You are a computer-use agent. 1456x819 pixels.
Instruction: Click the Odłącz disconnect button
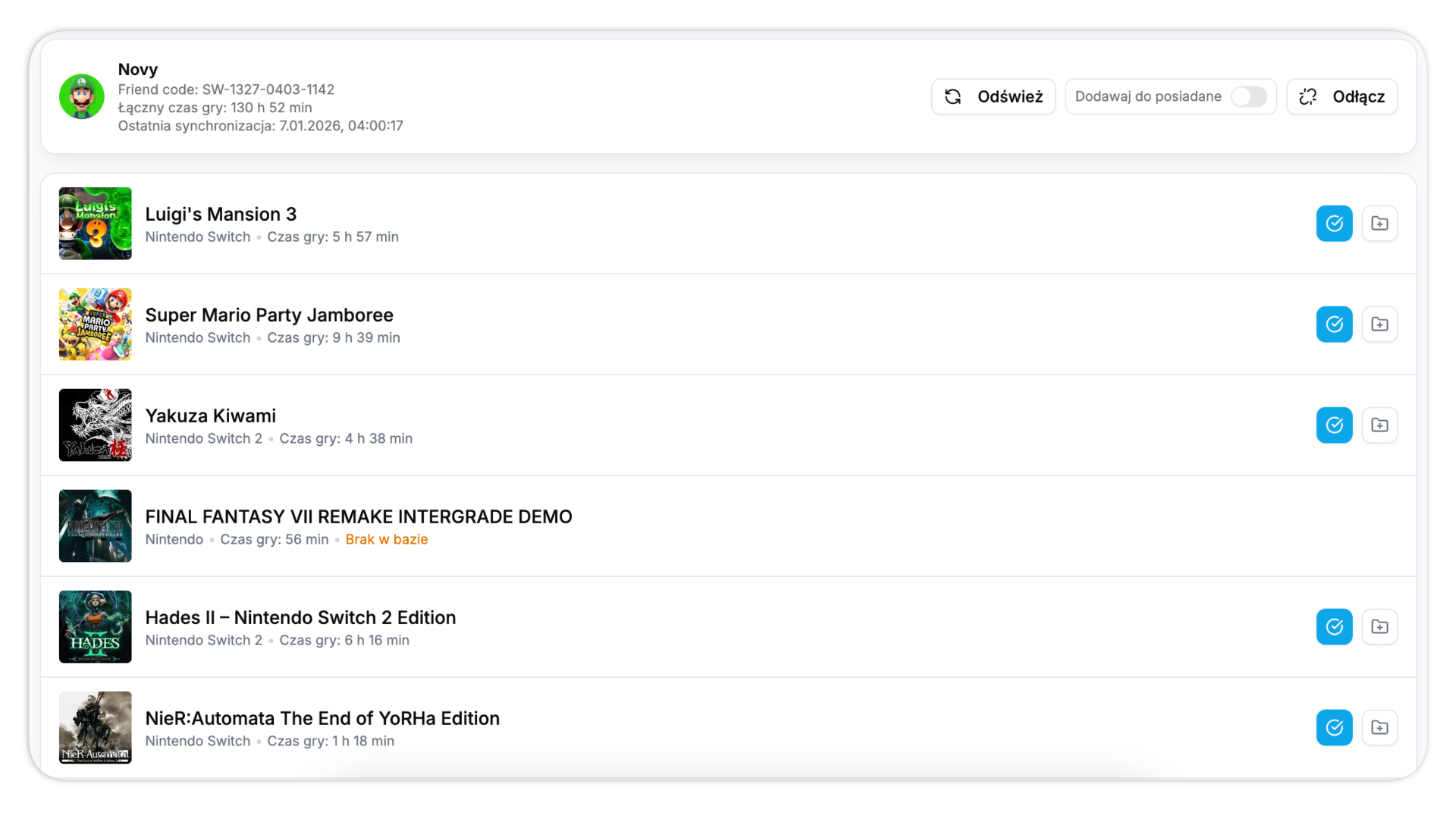tap(1341, 97)
